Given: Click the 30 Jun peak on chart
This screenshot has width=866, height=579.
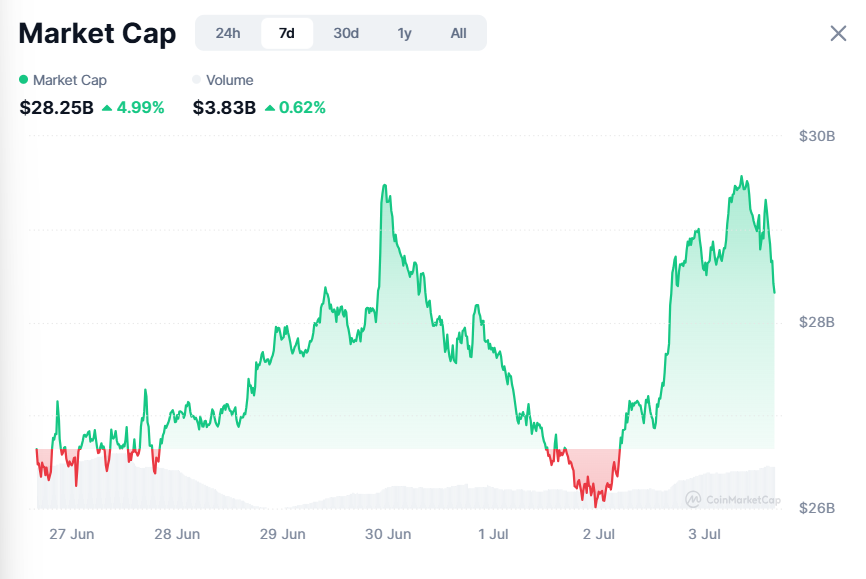Looking at the screenshot, I should [x=385, y=186].
